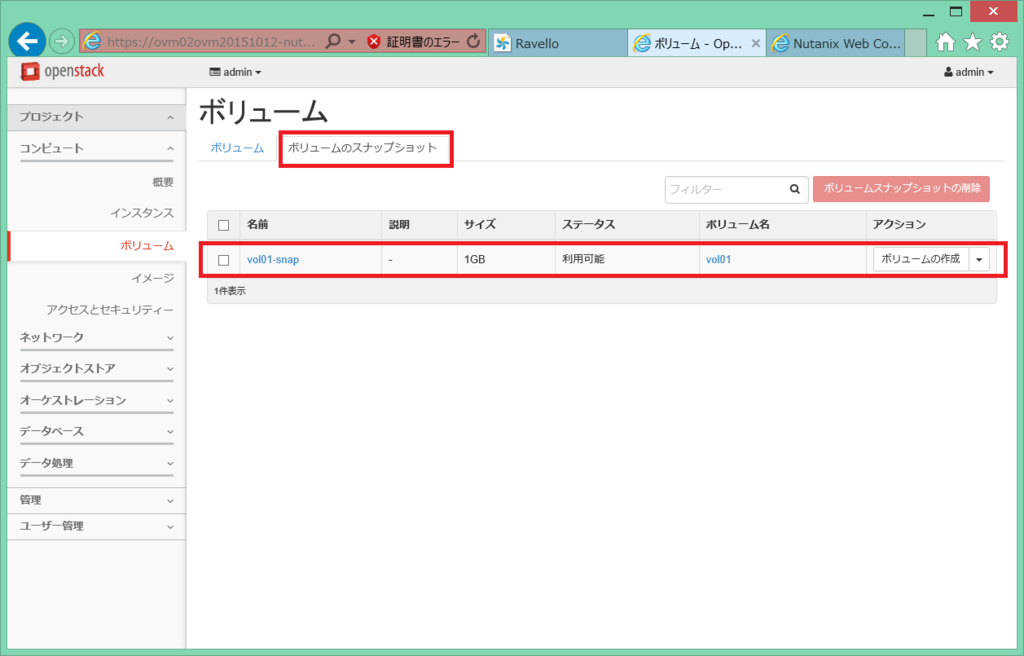Collapse the プロジェクト section

point(168,116)
